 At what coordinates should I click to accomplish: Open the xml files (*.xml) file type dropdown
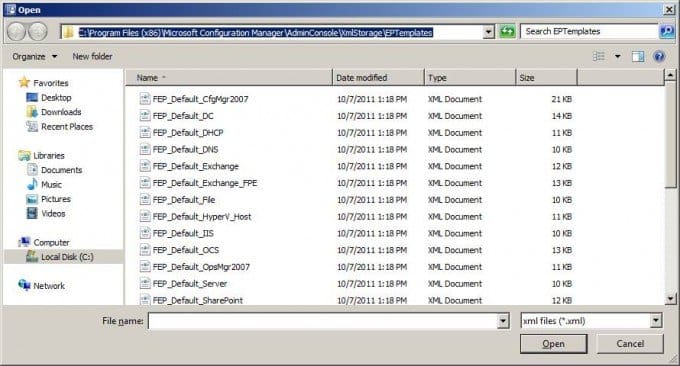coord(656,321)
